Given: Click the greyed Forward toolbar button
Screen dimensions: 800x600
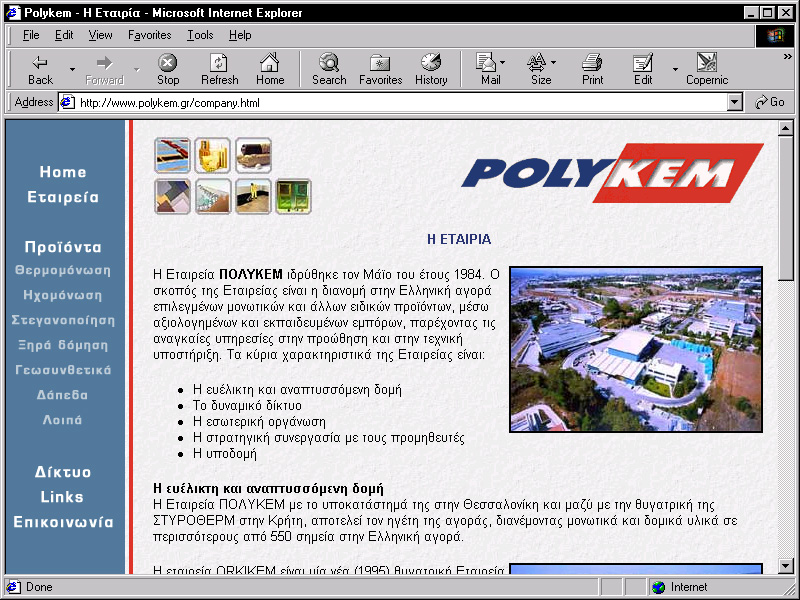Looking at the screenshot, I should (105, 69).
